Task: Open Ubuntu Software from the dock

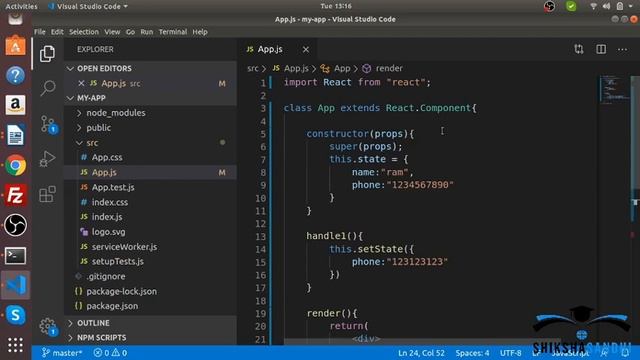Action: point(15,45)
